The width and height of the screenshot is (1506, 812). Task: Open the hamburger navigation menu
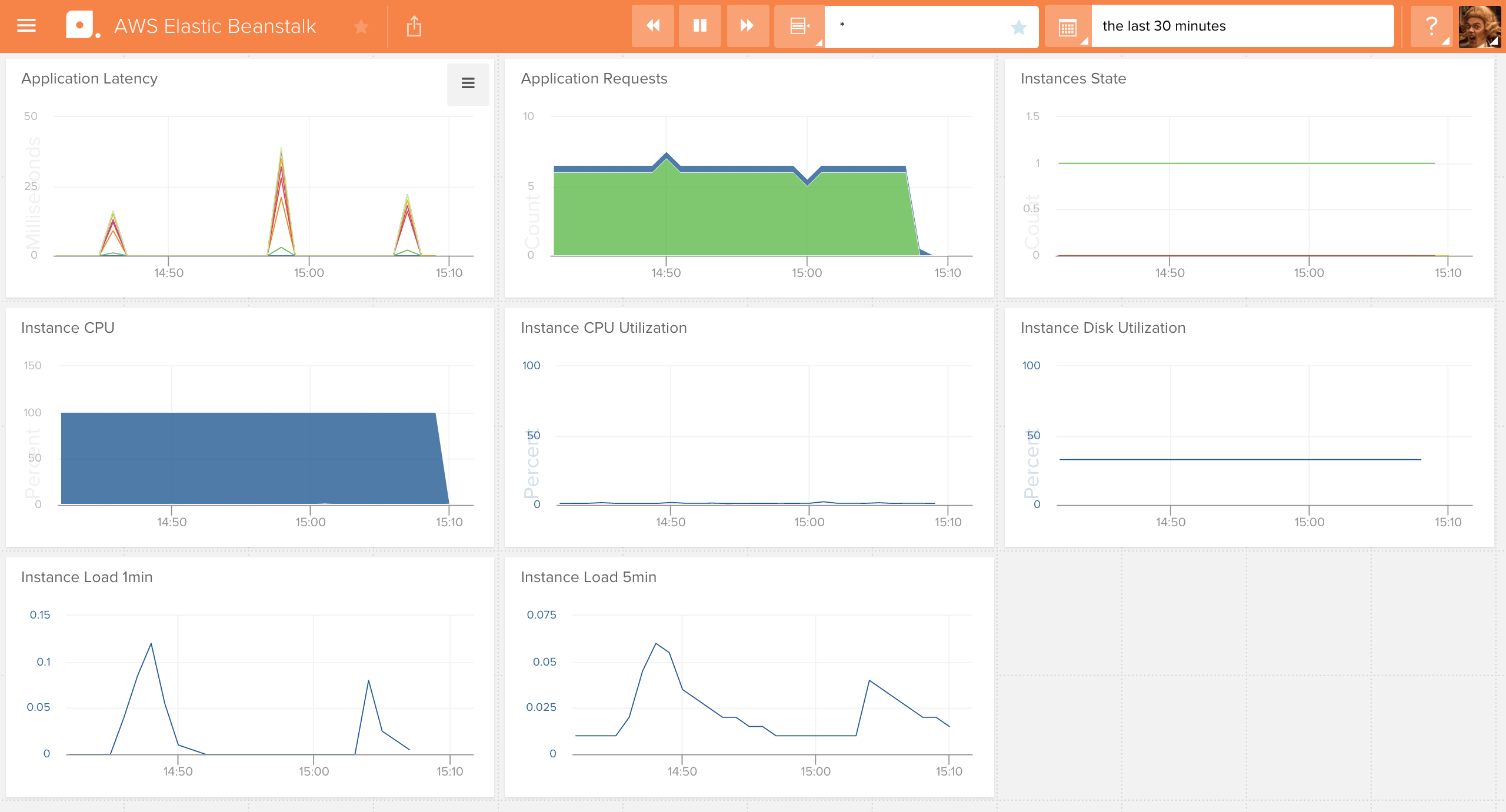point(26,26)
